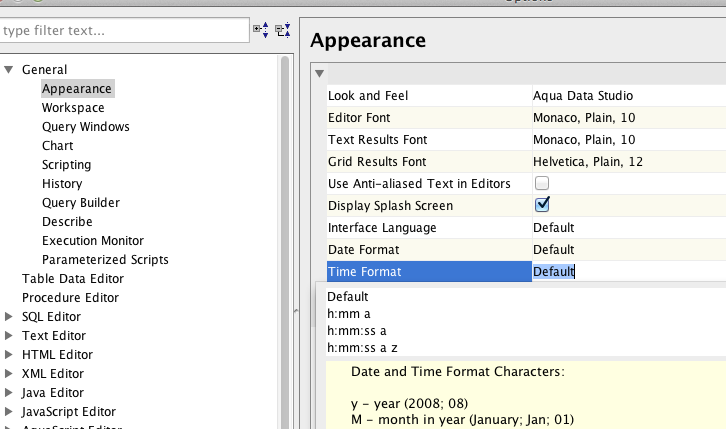This screenshot has height=429, width=726.
Task: Enable Use Anti-aliased Text in Editors
Action: click(x=542, y=183)
